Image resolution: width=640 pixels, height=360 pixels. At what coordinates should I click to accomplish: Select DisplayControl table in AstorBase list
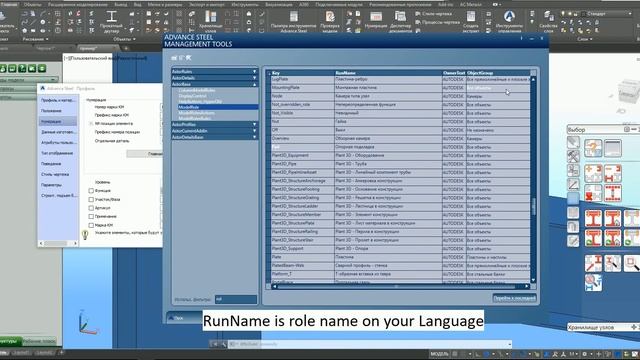pos(192,96)
